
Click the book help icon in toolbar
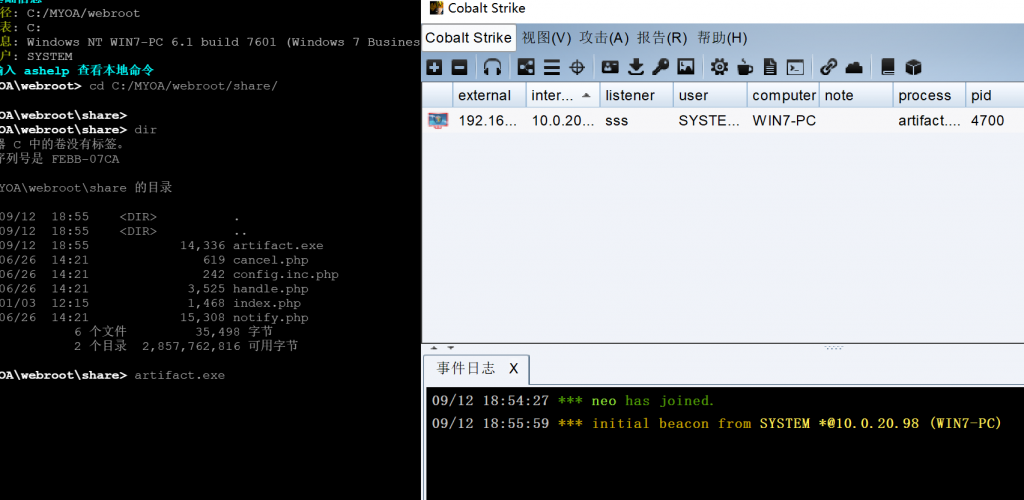pyautogui.click(x=888, y=67)
